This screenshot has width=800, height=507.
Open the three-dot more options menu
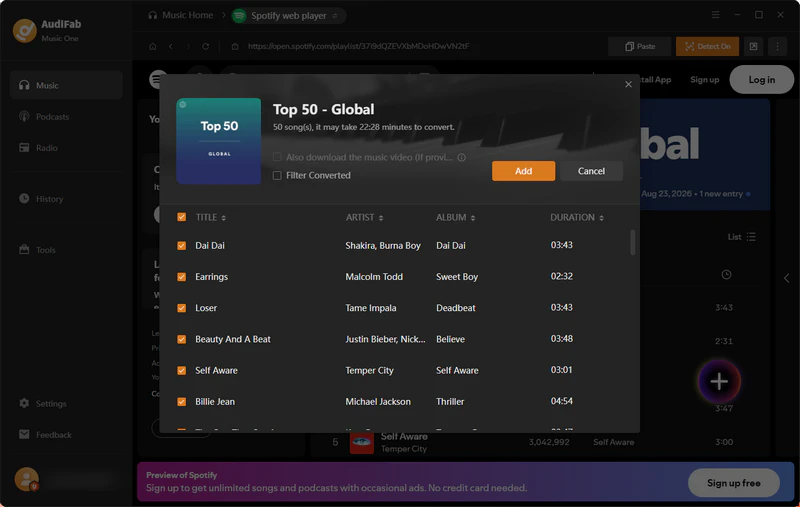(x=778, y=46)
